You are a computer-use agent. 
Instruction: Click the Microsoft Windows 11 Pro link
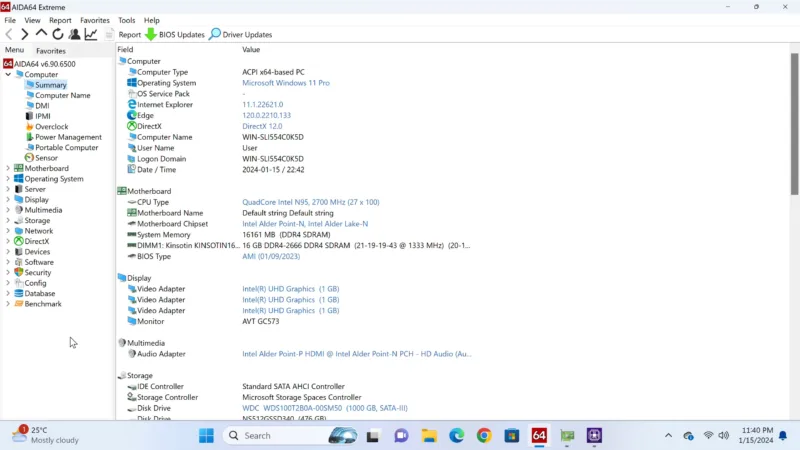tap(285, 83)
